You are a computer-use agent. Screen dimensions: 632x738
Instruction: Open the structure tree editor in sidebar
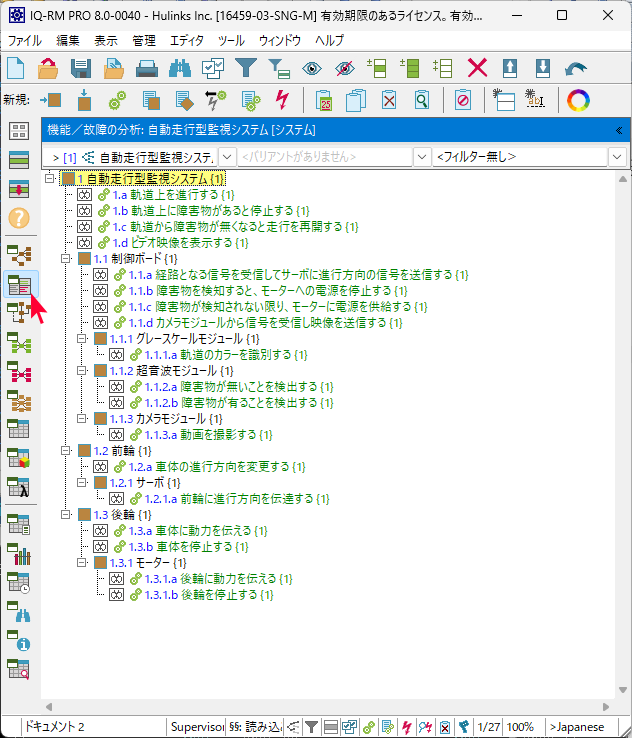click(x=19, y=254)
